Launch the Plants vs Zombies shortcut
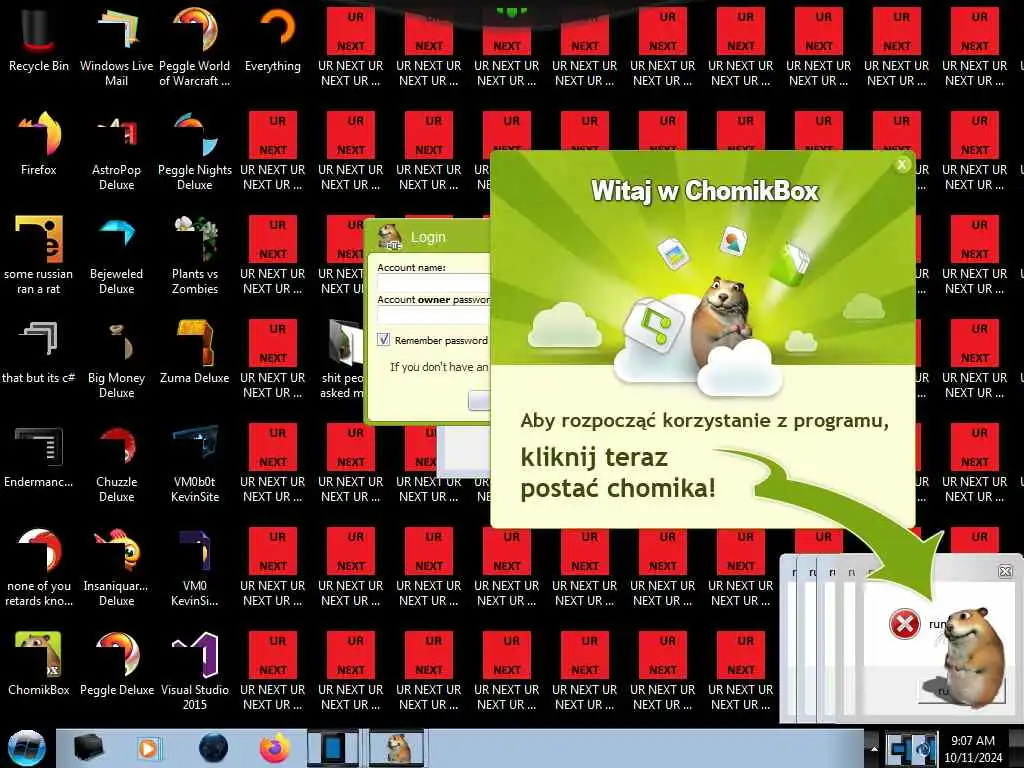The width and height of the screenshot is (1024, 768). [195, 255]
